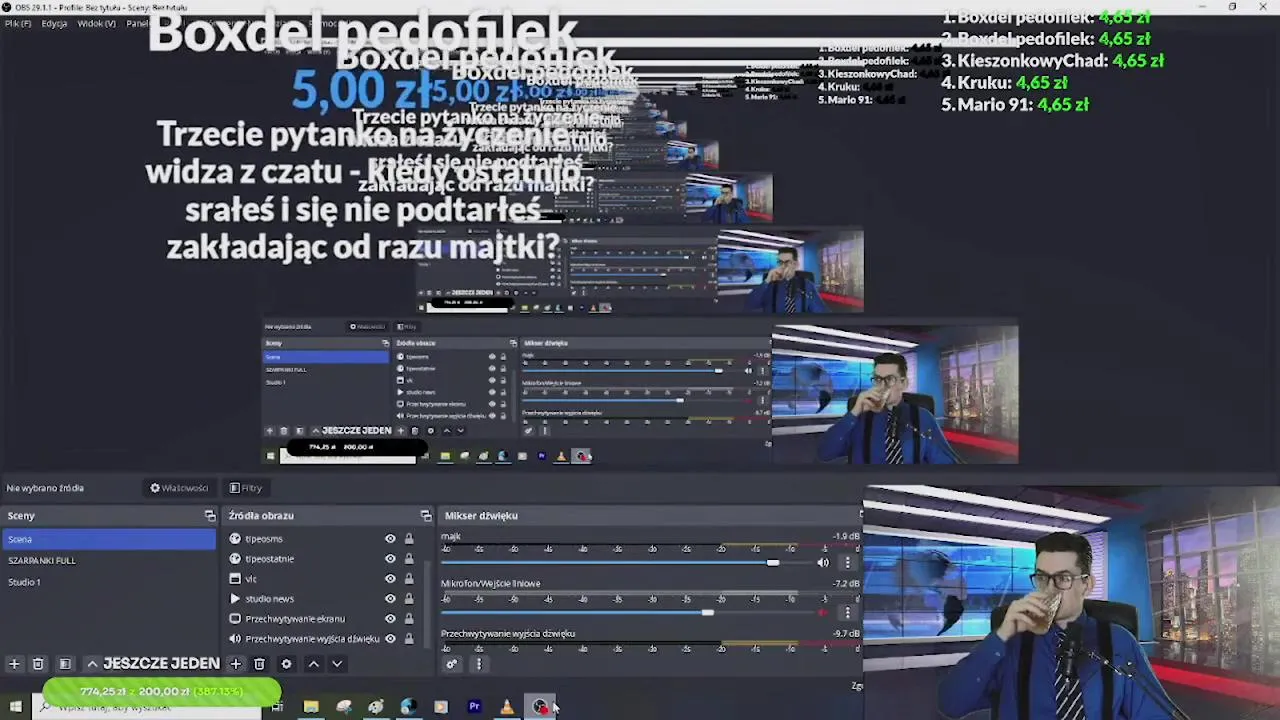Select the Przechwytywanie wyjścia dźwięku source row
The width and height of the screenshot is (1280, 720).
tap(323, 639)
